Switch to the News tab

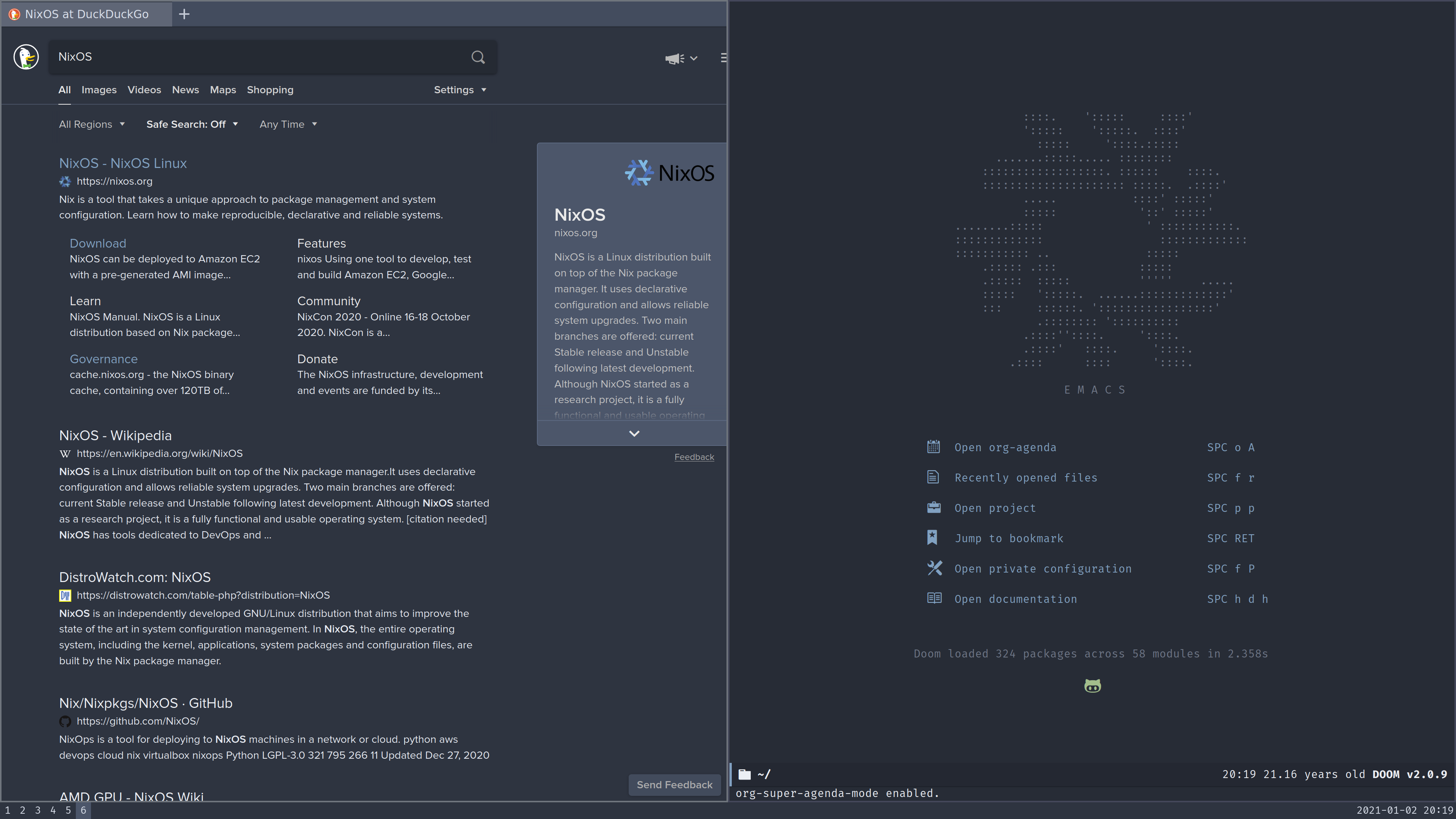click(185, 90)
